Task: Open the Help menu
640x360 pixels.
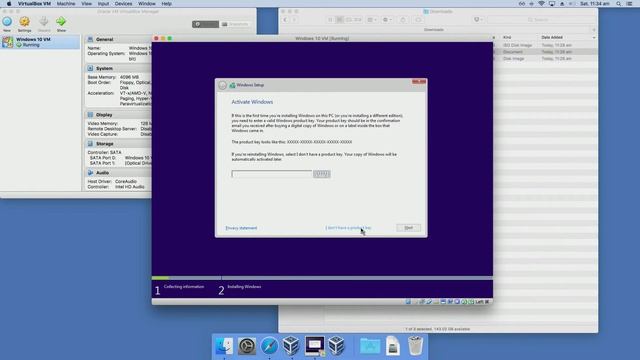Action: pos(166,4)
